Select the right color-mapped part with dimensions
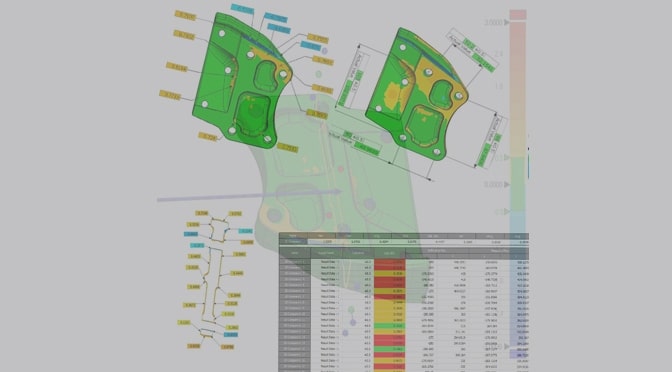The height and width of the screenshot is (372, 672). coord(416,95)
